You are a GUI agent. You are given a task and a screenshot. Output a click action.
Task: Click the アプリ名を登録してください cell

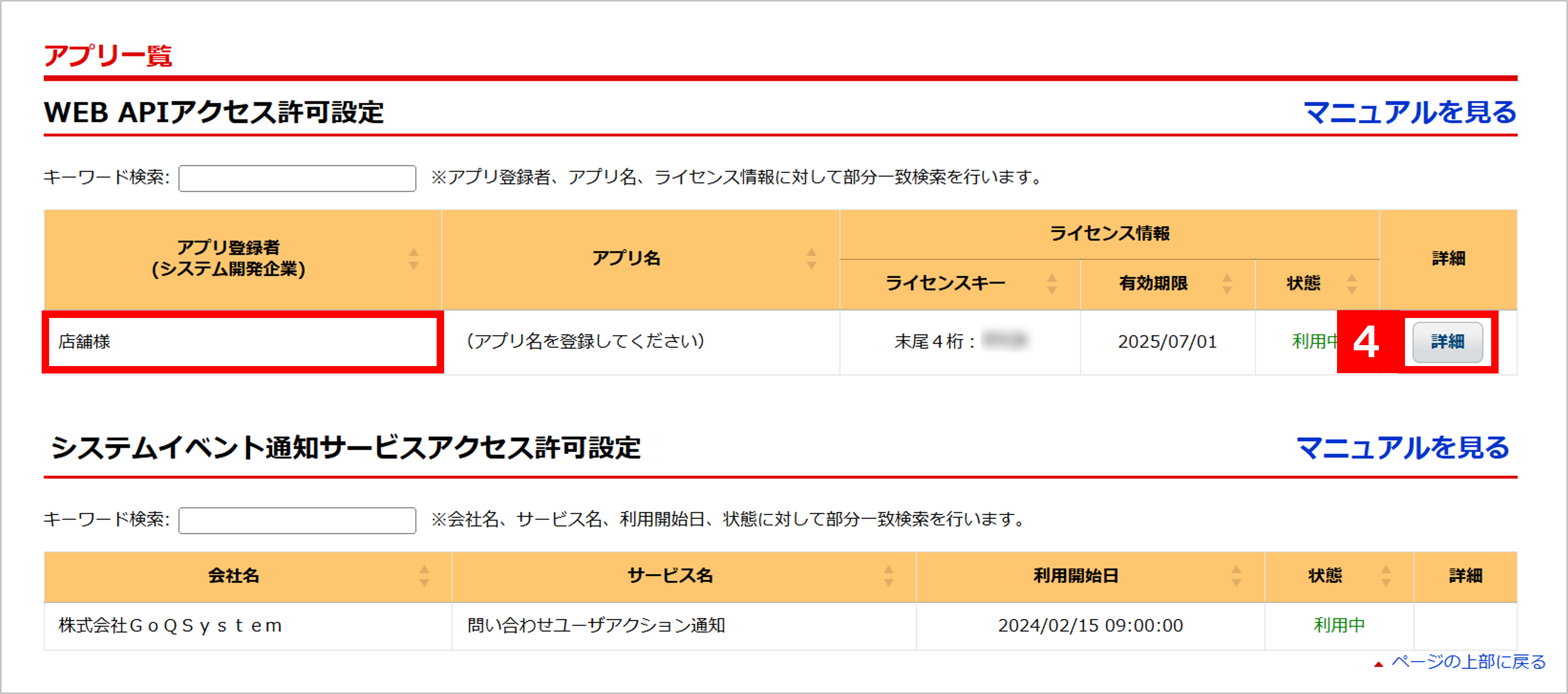click(x=585, y=342)
